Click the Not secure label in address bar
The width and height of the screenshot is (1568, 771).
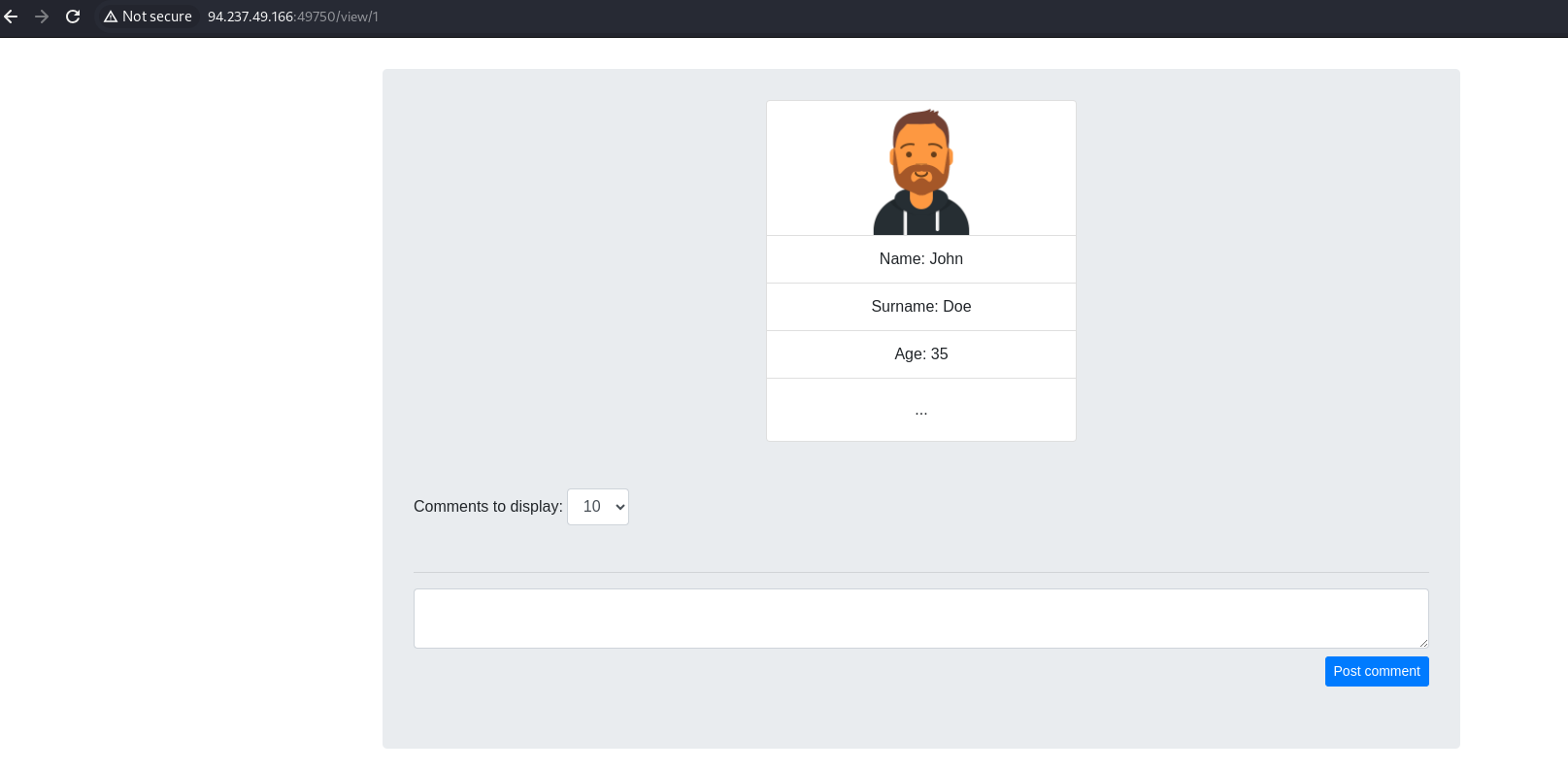click(157, 17)
